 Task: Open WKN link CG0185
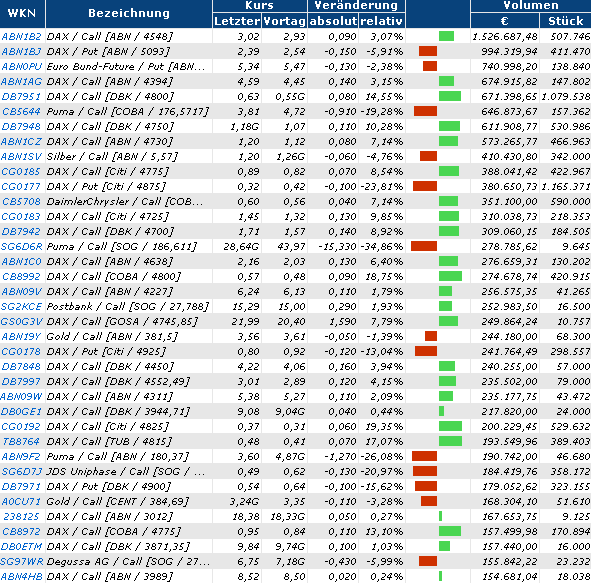(x=21, y=171)
